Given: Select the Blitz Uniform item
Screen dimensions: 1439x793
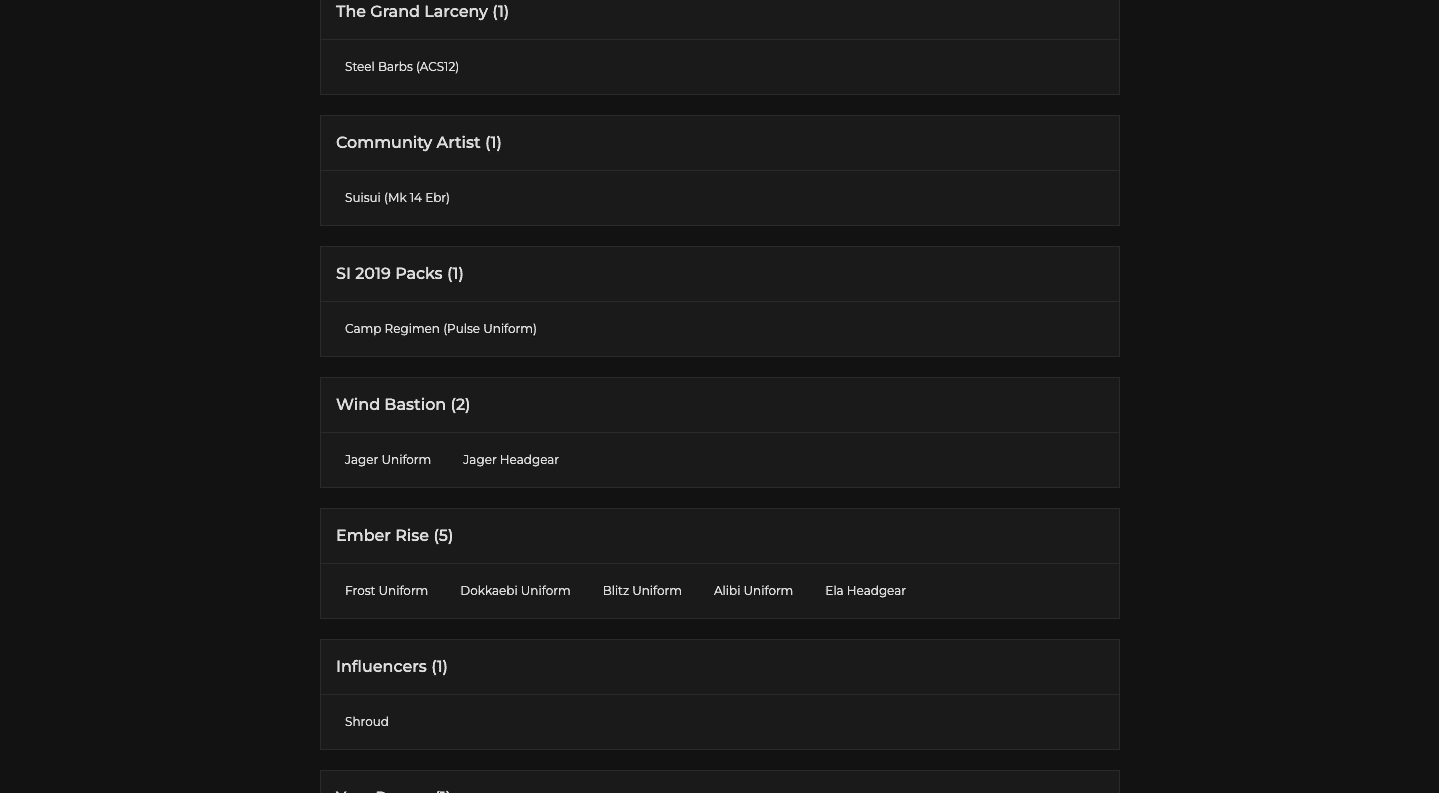Looking at the screenshot, I should [x=642, y=591].
